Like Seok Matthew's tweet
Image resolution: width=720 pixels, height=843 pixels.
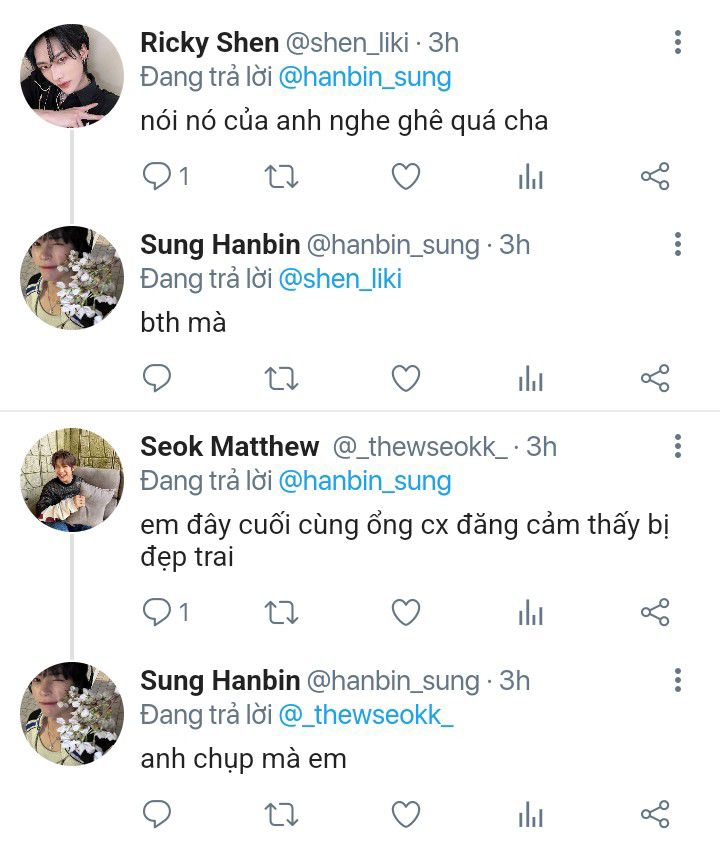pyautogui.click(x=405, y=612)
